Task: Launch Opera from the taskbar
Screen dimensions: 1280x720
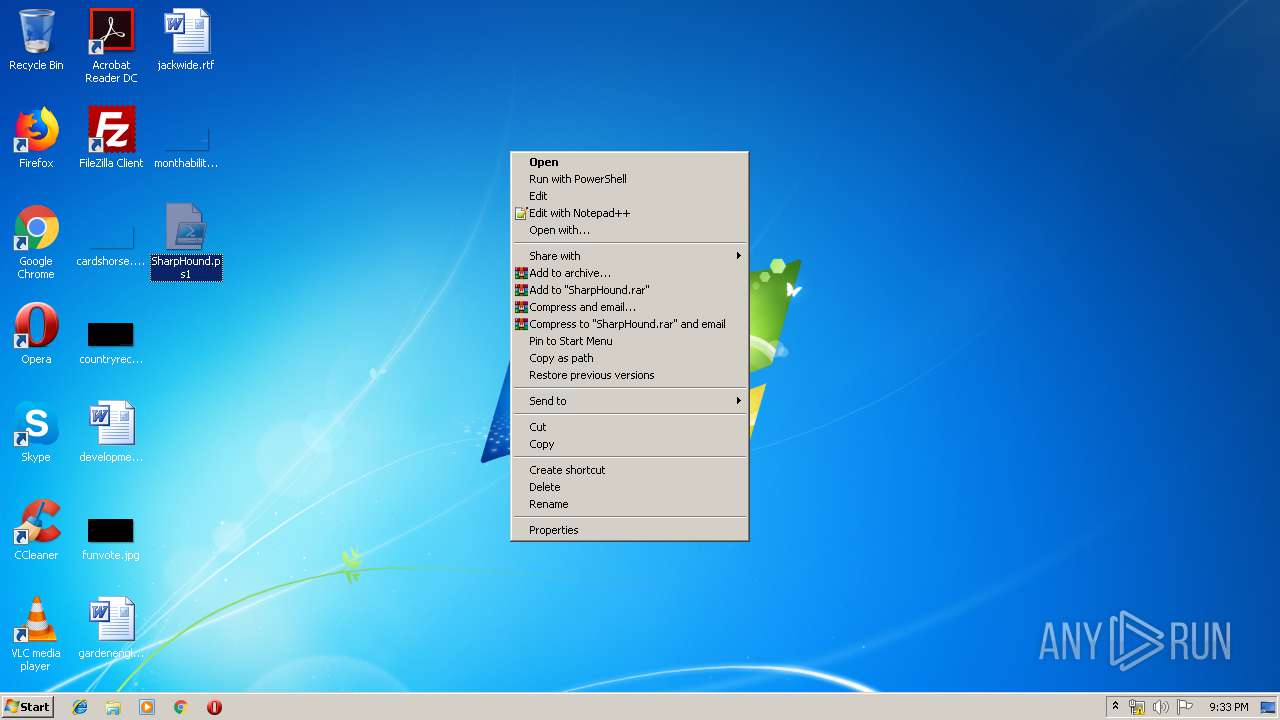Action: 214,707
